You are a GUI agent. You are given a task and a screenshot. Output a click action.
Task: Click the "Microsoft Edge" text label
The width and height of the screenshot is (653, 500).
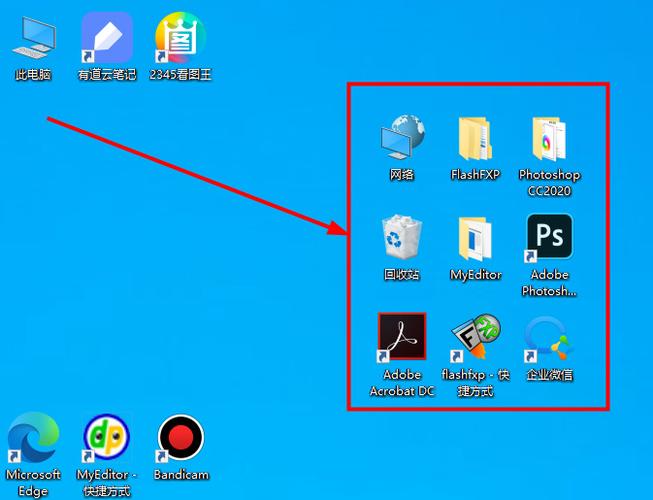pos(33,483)
